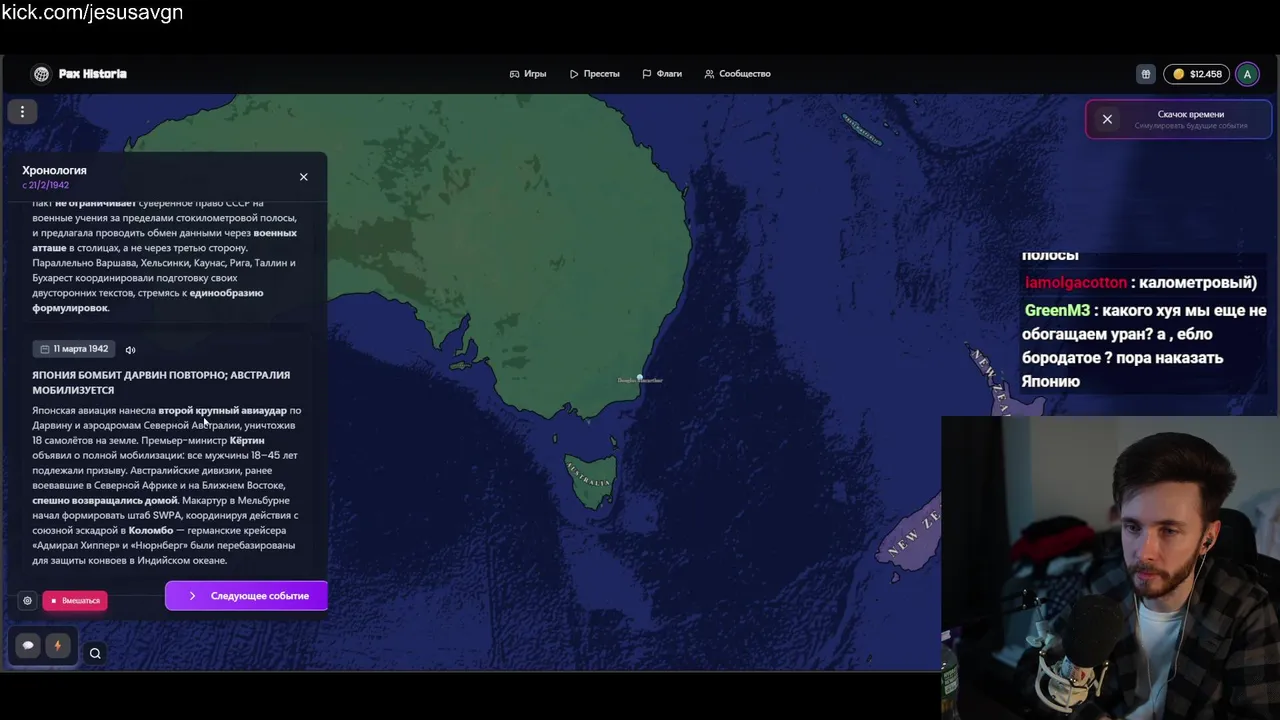Open the chat bubble icon
Viewport: 1280px width, 720px height.
tap(28, 646)
